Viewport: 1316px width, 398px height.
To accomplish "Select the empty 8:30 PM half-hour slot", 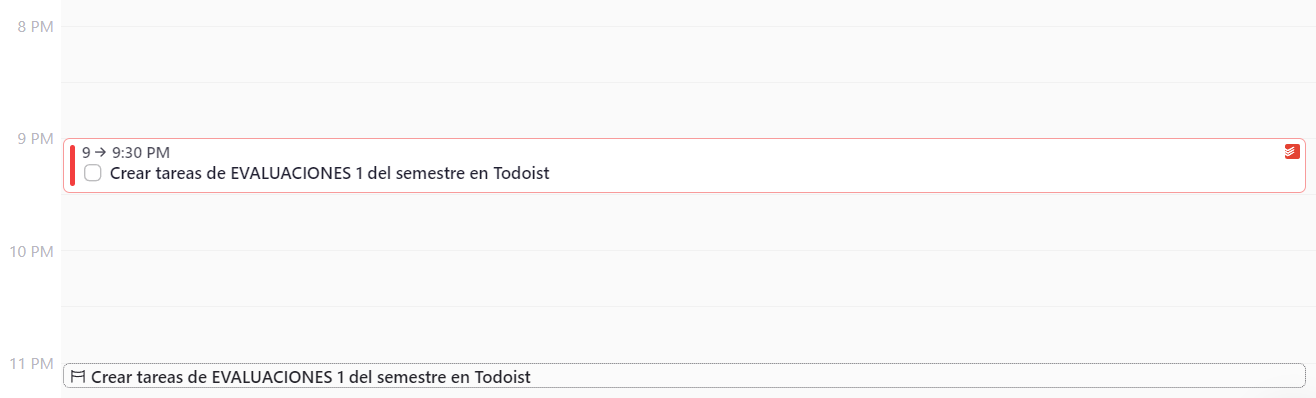I will coord(688,110).
